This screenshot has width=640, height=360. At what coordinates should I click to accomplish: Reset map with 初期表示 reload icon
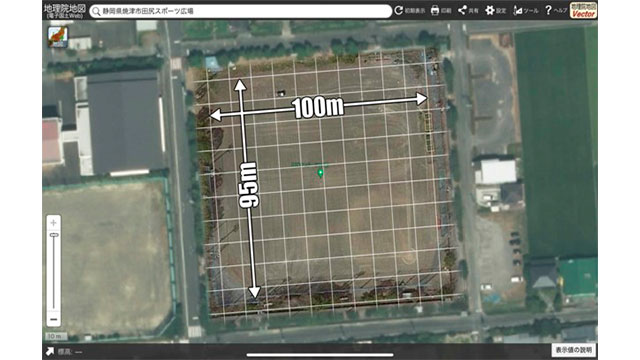pos(399,11)
